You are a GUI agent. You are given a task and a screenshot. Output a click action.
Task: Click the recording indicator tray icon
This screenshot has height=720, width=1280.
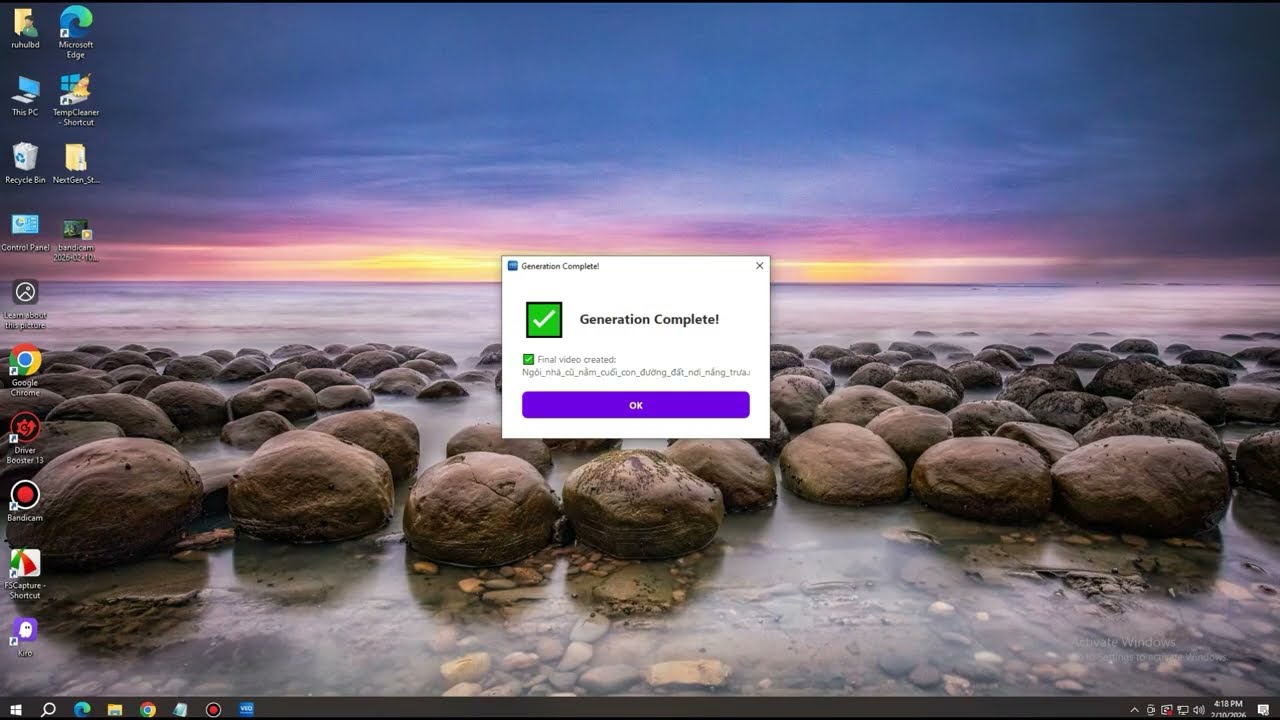[1166, 710]
